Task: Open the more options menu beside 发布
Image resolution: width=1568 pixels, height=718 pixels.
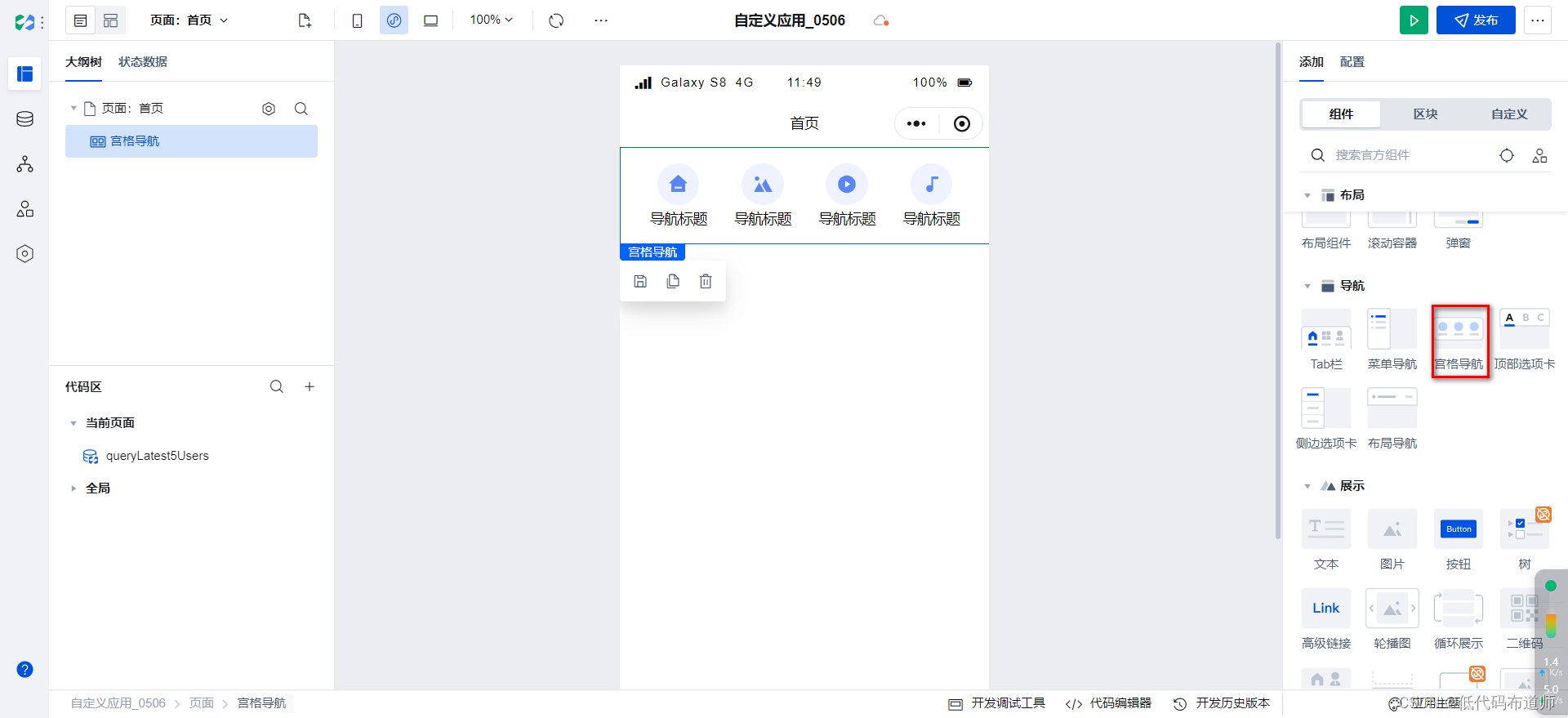Action: point(1538,20)
